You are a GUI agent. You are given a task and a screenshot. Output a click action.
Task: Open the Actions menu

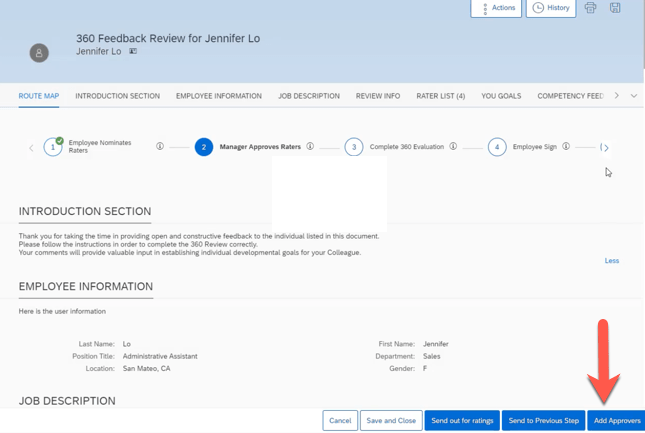coord(496,8)
